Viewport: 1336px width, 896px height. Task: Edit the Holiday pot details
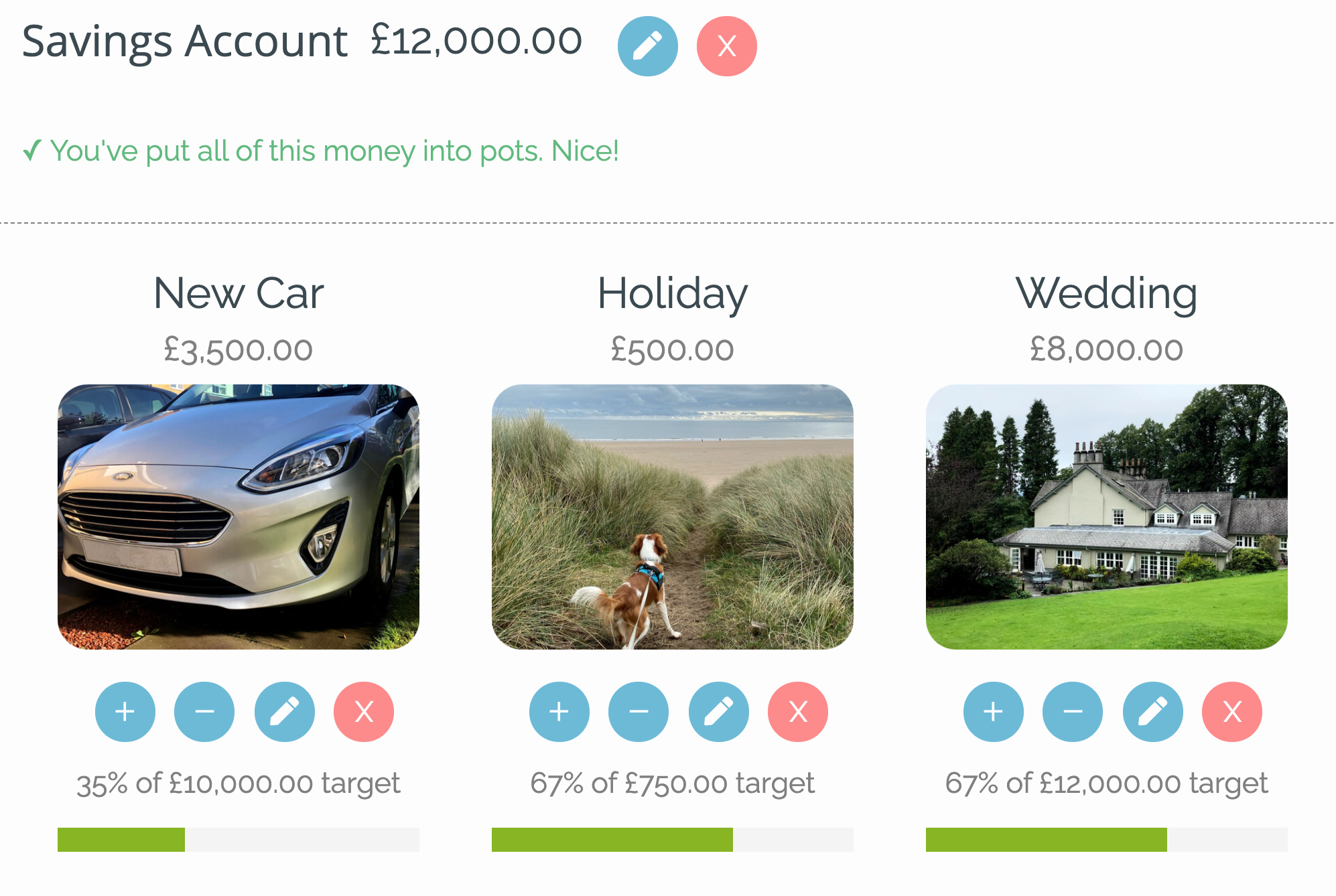pos(718,712)
